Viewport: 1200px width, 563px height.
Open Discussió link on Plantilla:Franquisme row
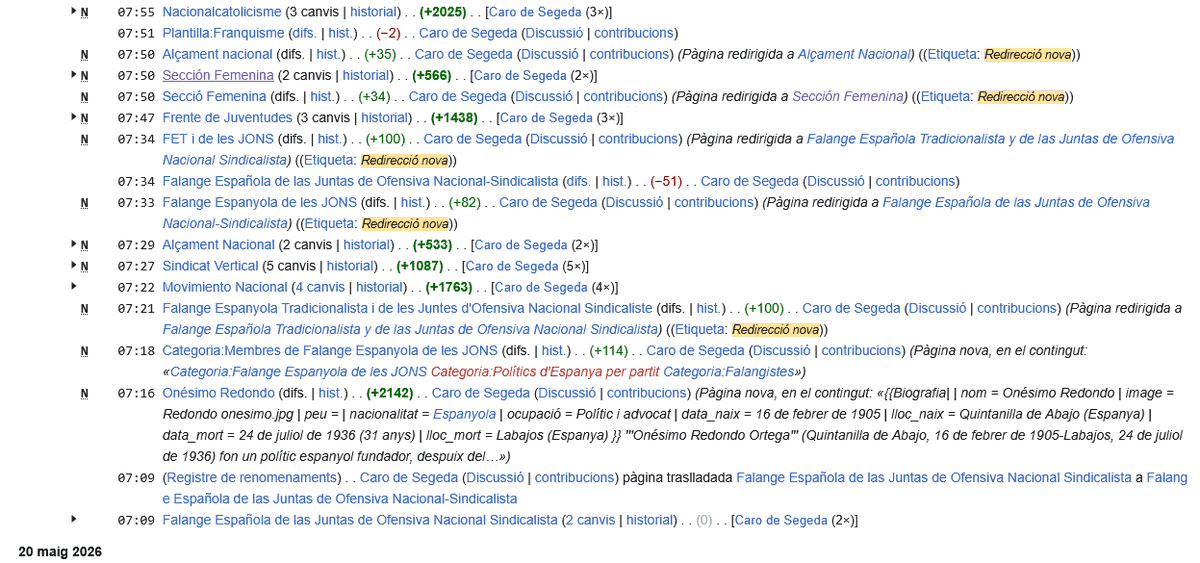click(553, 33)
